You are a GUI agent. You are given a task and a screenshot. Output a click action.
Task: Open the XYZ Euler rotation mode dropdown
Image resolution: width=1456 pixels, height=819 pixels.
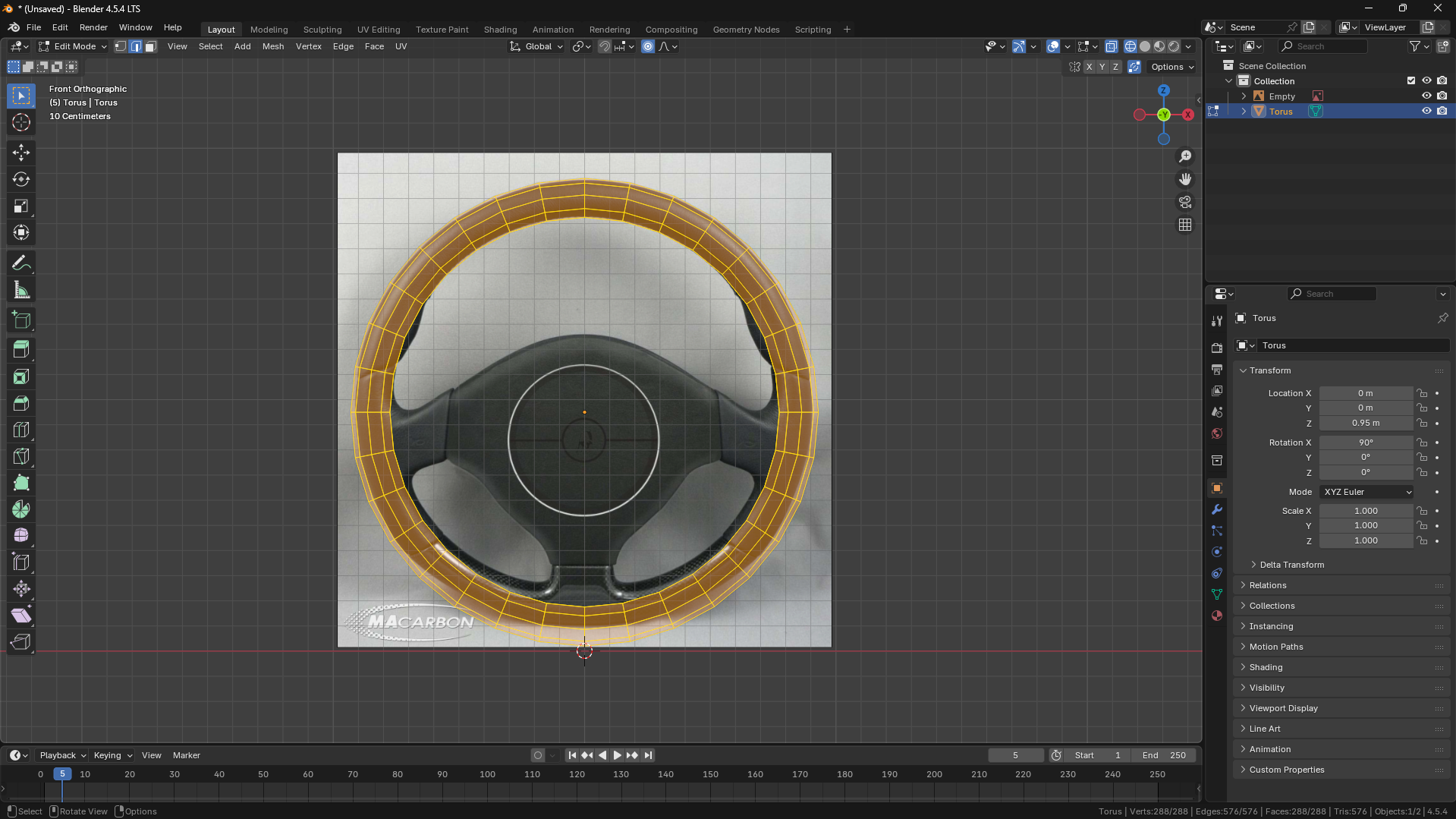(1366, 492)
